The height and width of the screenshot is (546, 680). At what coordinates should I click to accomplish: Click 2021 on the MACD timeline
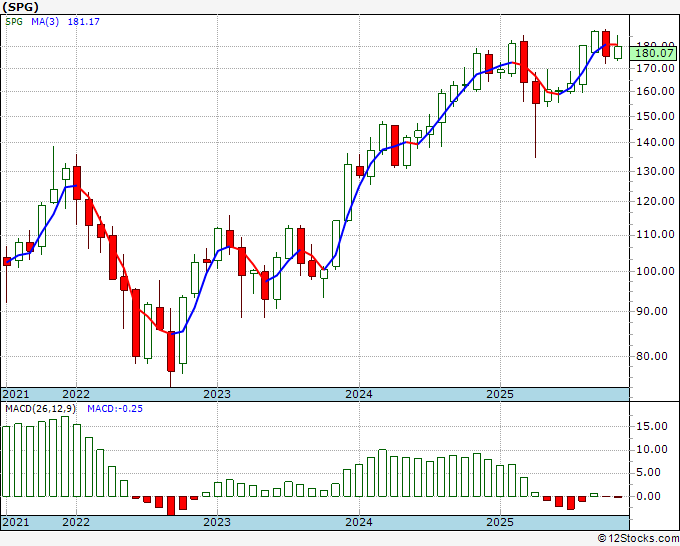(16, 522)
